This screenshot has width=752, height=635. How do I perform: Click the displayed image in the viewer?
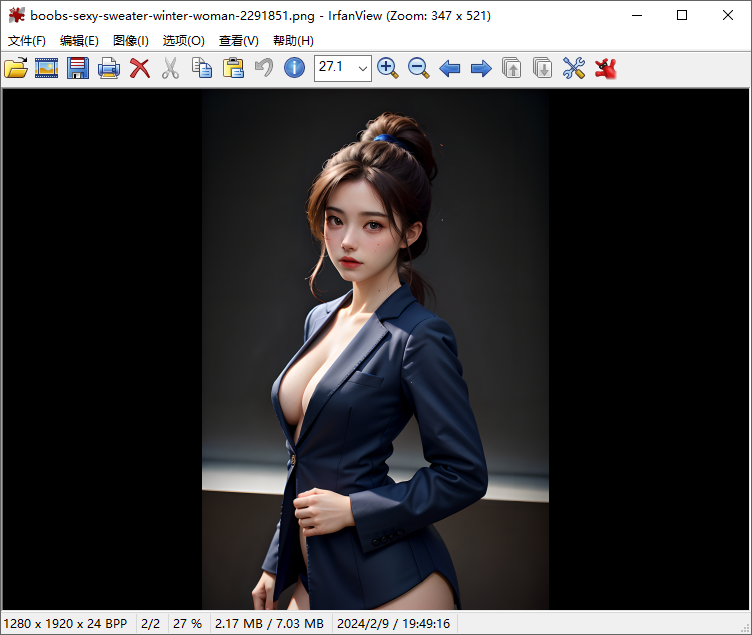pos(375,350)
